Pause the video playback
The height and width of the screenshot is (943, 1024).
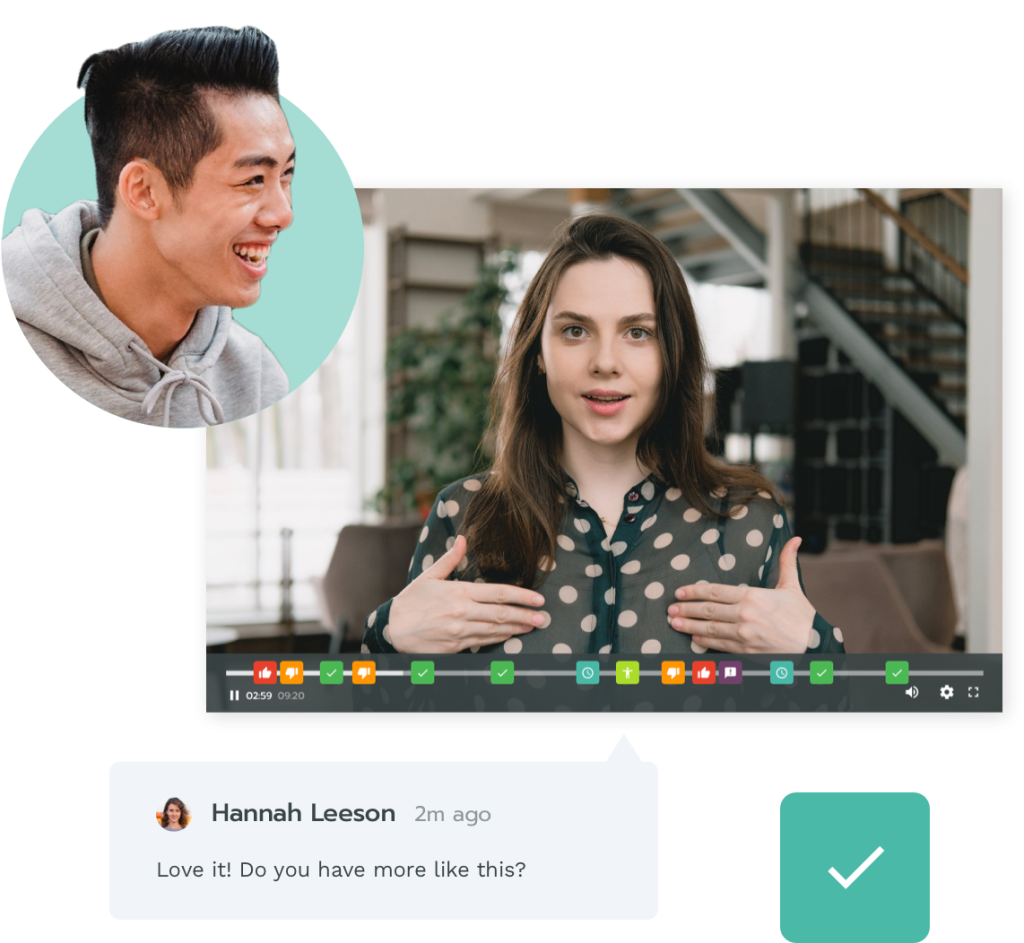pyautogui.click(x=234, y=695)
